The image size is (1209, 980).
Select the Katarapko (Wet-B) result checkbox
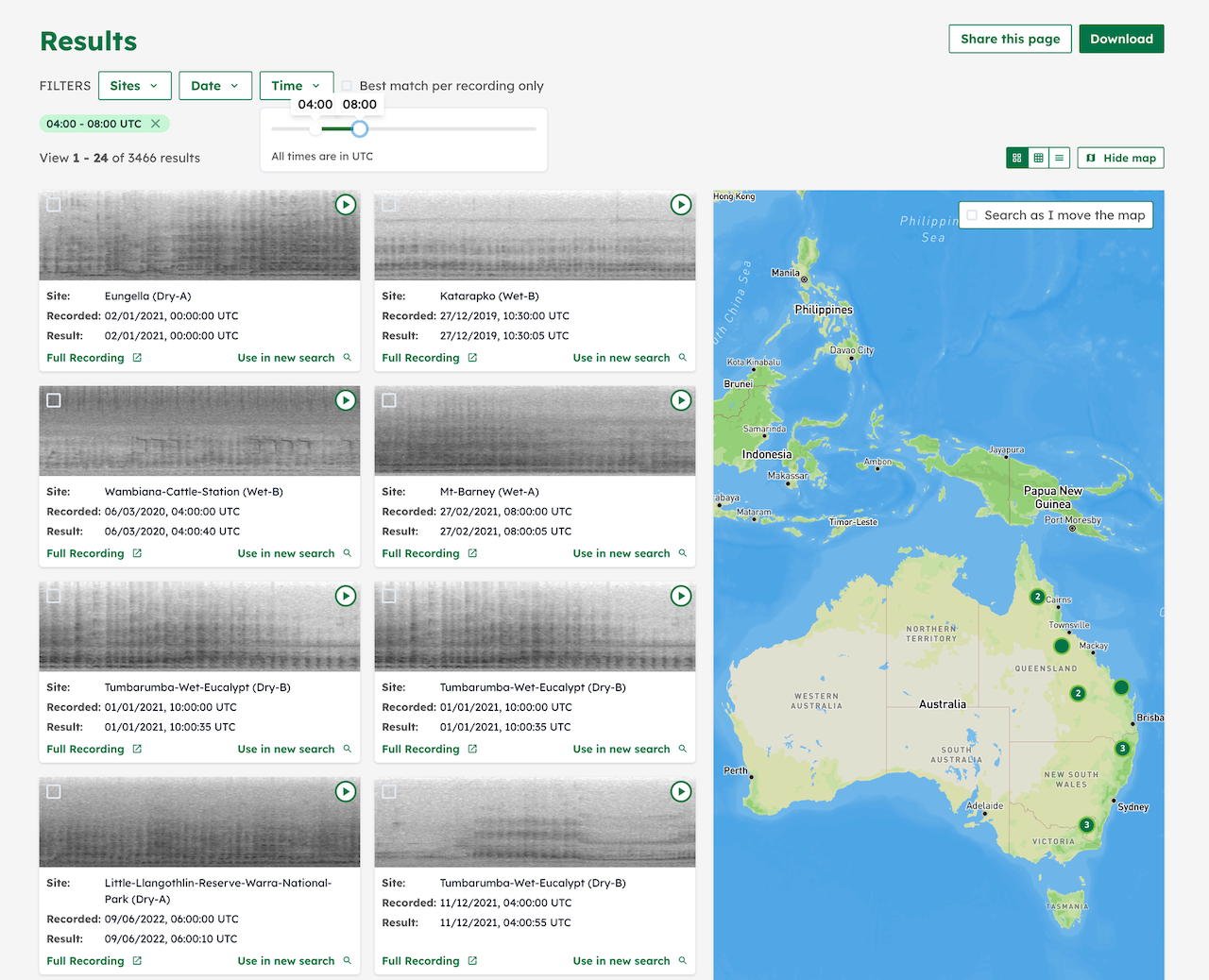(389, 205)
